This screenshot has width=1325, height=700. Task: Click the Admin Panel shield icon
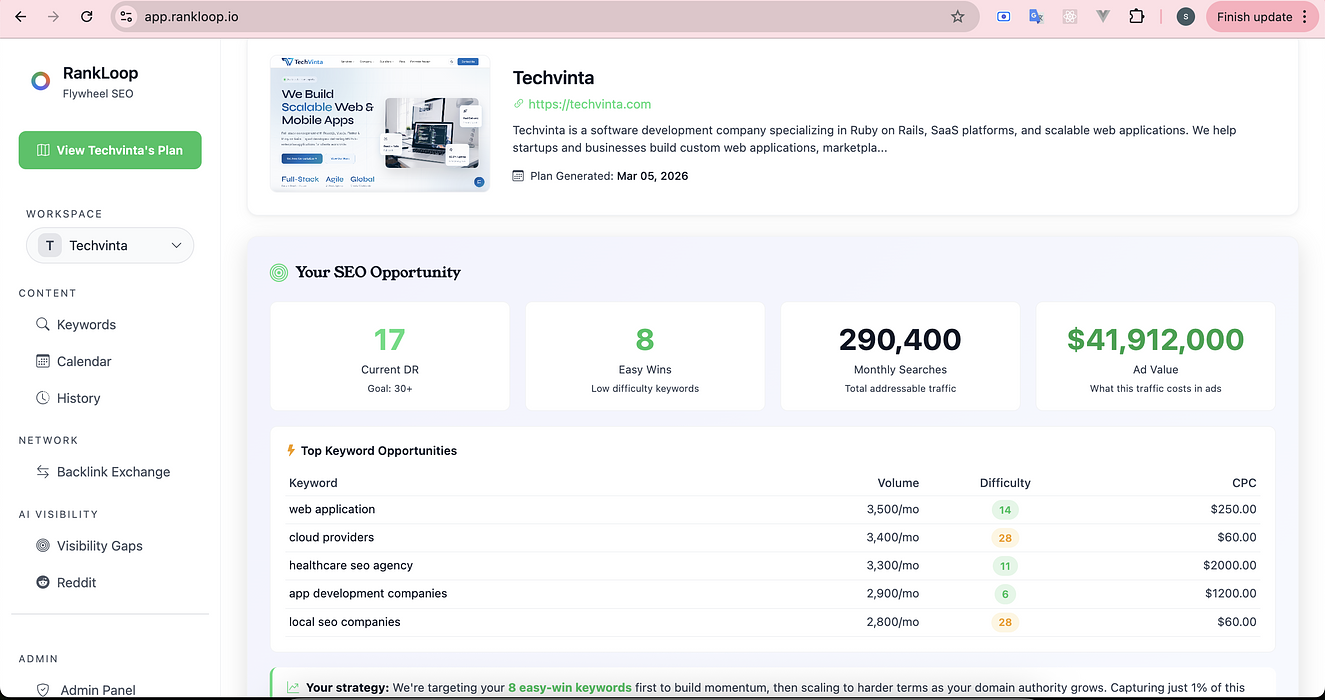pos(42,689)
